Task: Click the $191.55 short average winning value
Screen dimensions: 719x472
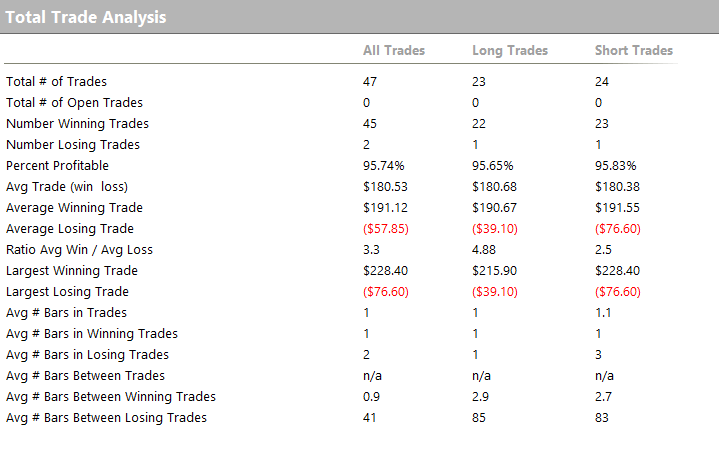Action: tap(617, 208)
